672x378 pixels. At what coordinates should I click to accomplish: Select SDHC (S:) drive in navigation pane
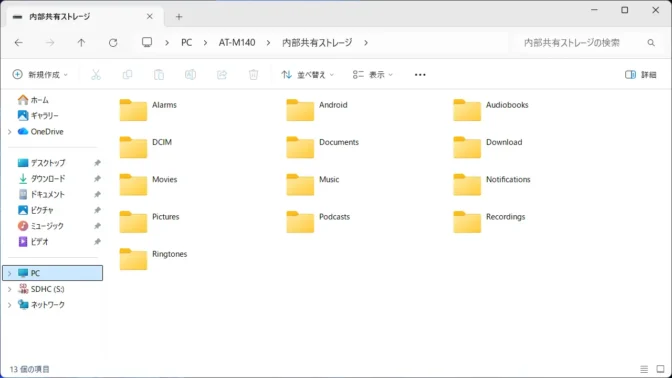[41, 289]
